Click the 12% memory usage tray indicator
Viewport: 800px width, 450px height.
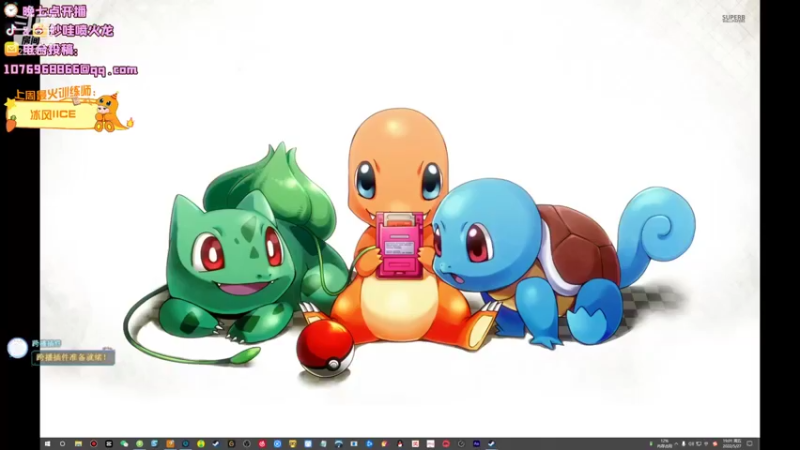[665, 443]
